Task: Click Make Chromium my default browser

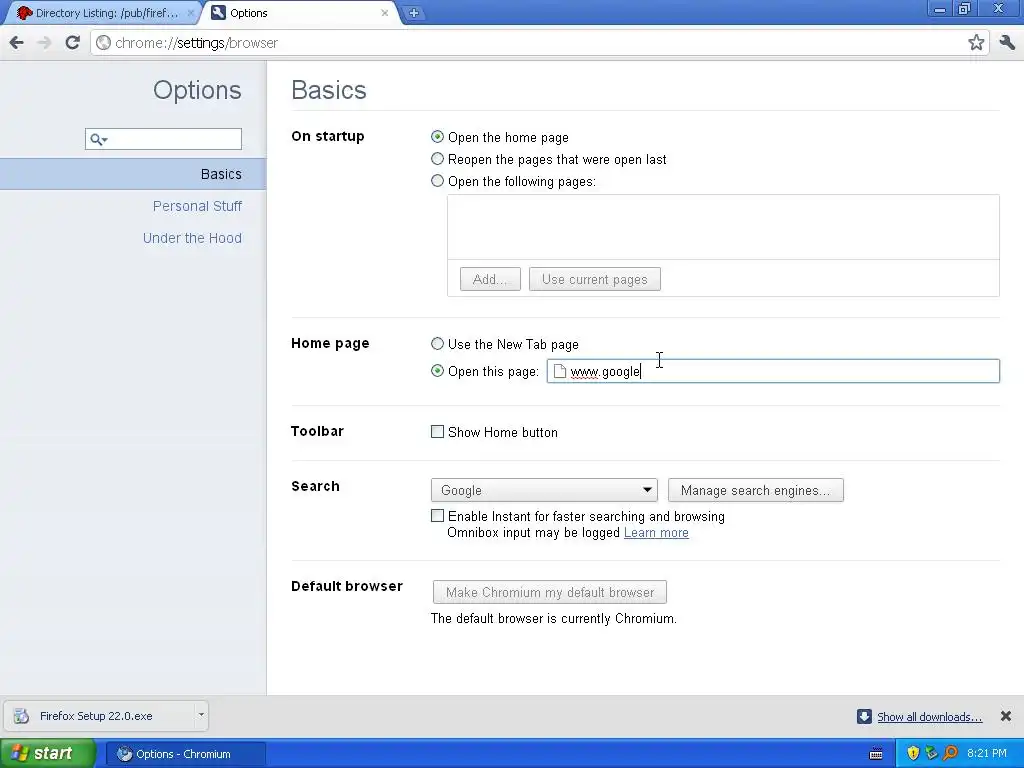Action: pos(550,592)
